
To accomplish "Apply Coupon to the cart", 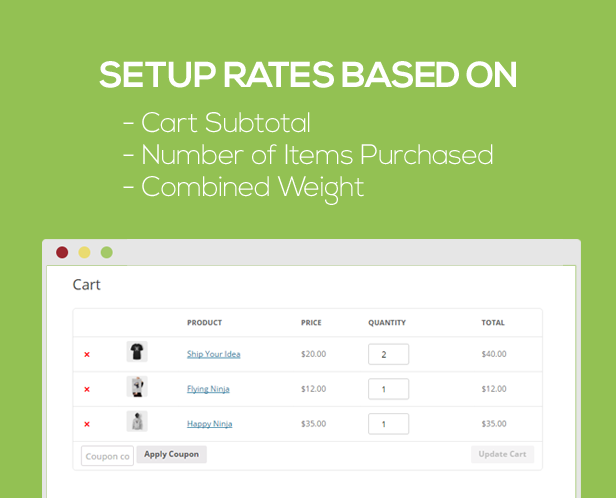I will click(172, 454).
